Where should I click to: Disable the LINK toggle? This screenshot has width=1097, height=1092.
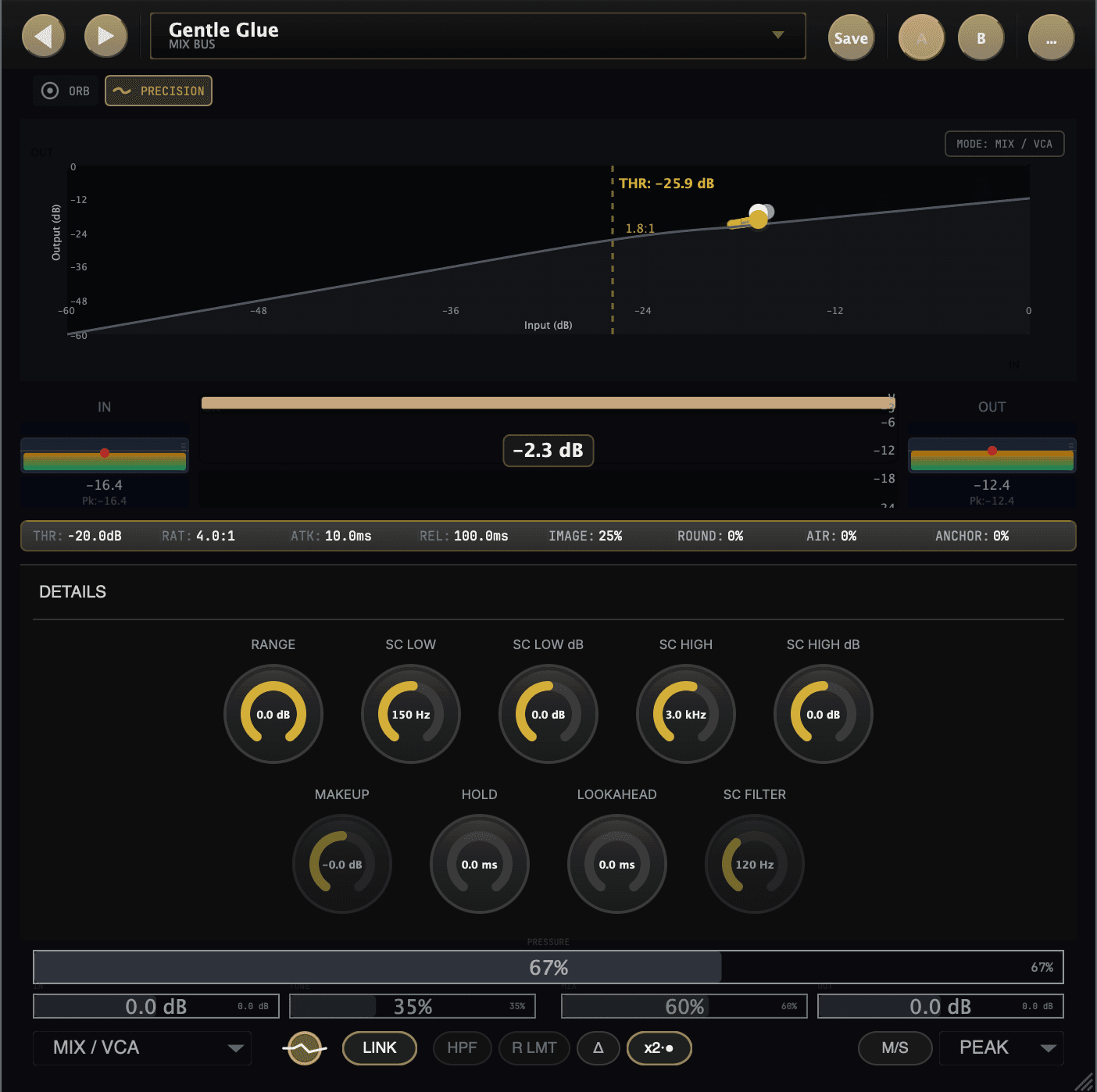point(380,1048)
